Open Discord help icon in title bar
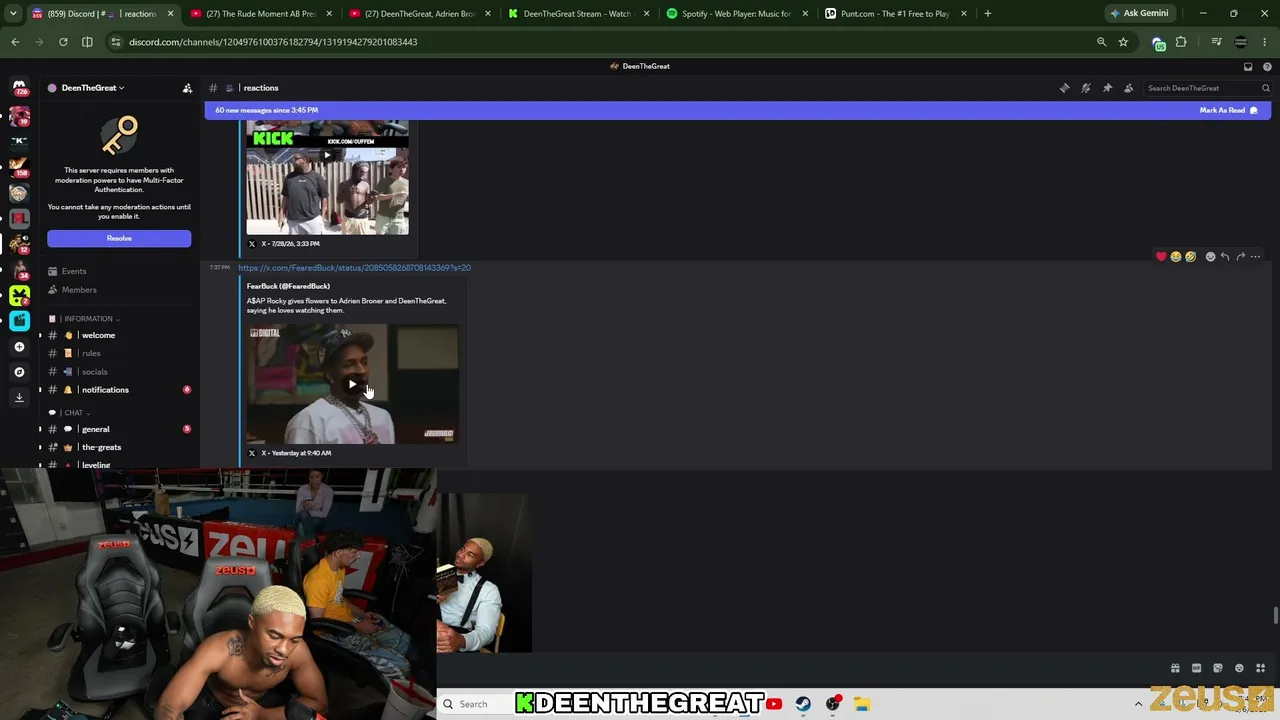 (x=1267, y=66)
